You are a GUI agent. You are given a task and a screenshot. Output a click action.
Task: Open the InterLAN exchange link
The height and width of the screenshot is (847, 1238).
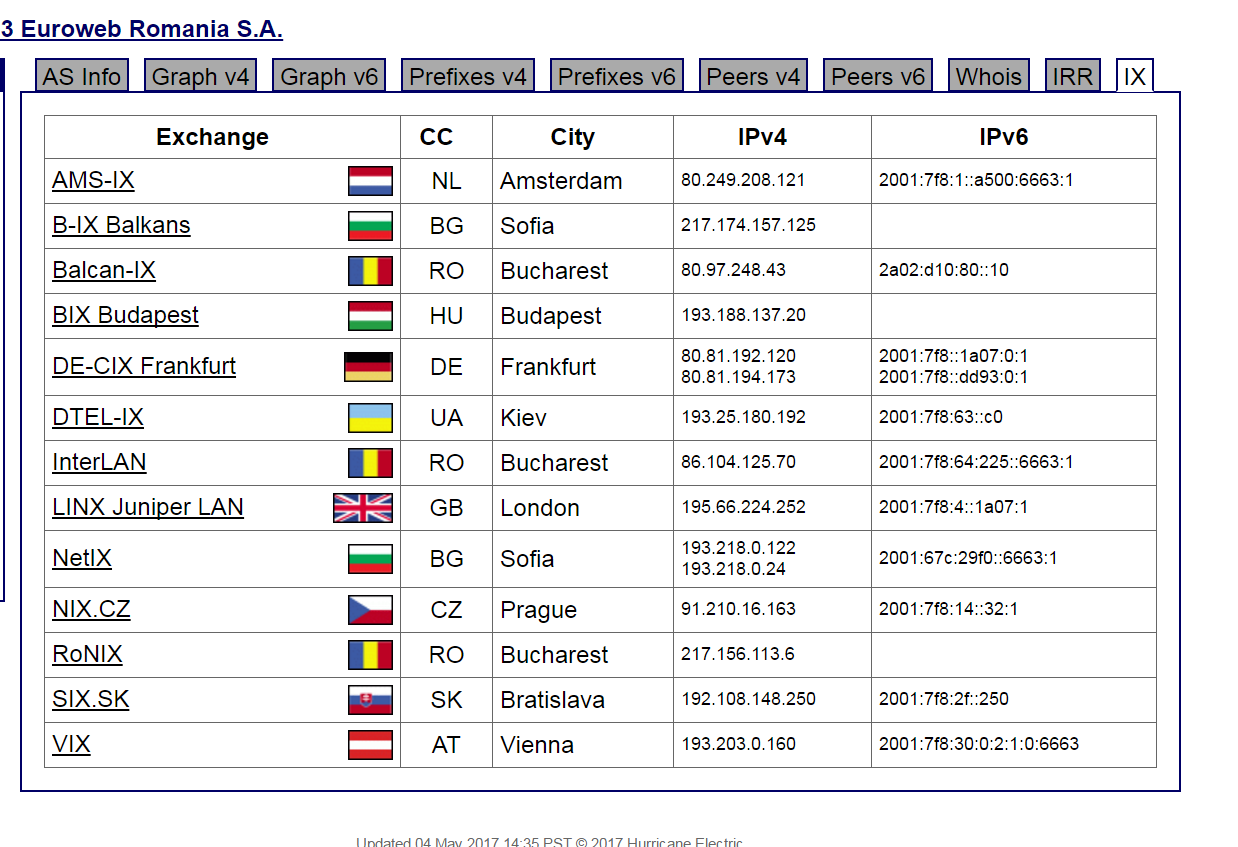[x=99, y=462]
